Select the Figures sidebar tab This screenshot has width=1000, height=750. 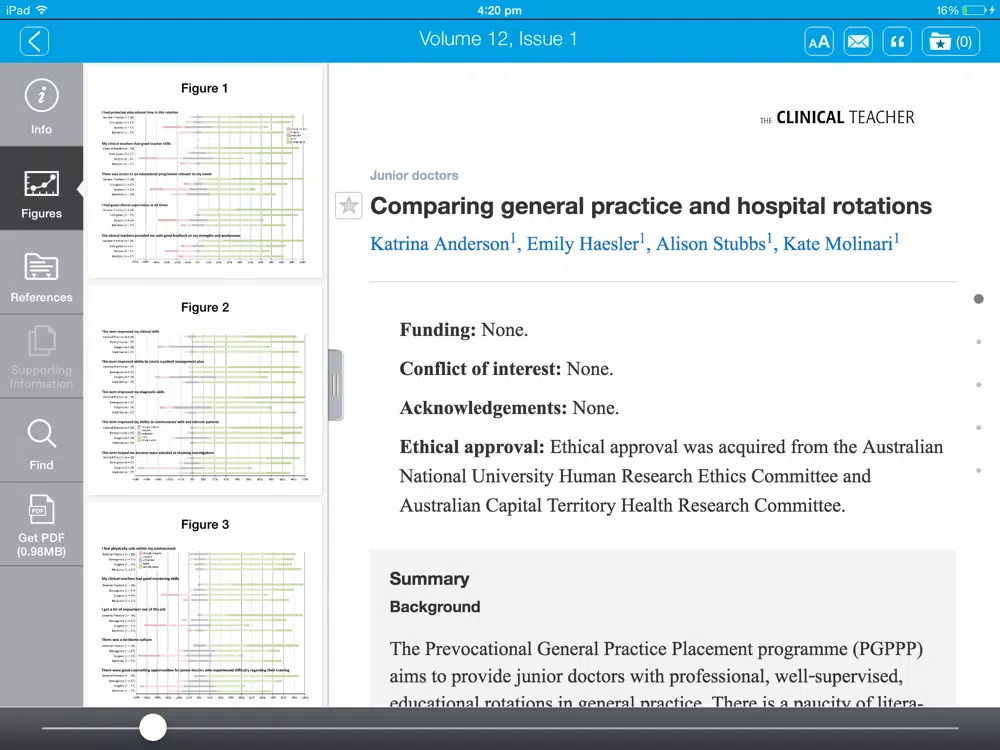tap(41, 188)
